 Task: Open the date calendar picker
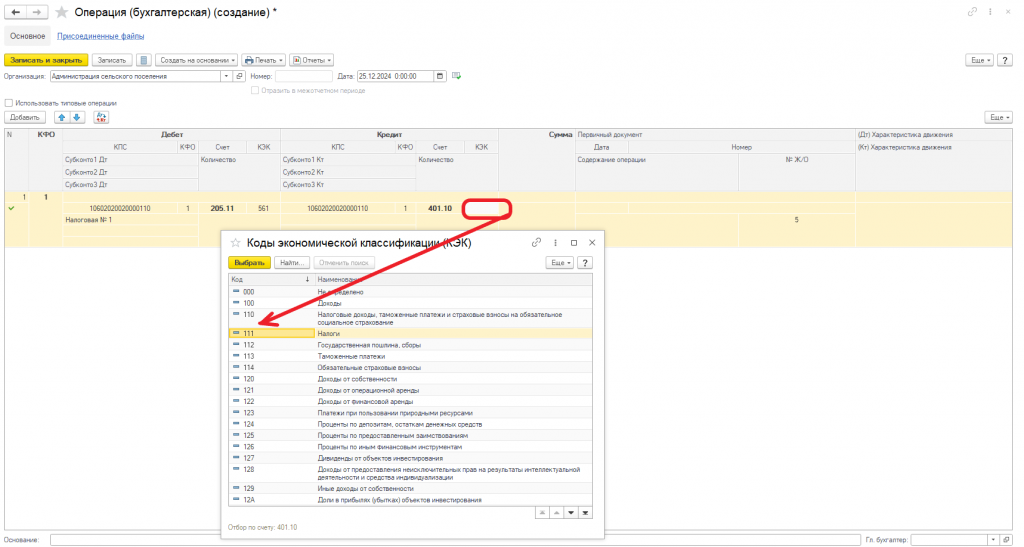pos(440,76)
